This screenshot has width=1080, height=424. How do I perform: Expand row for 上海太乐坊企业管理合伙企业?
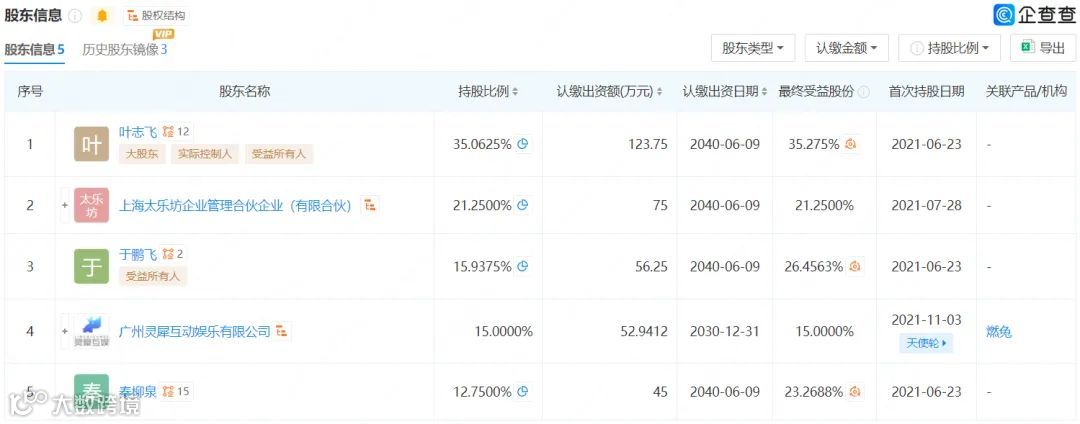click(x=65, y=205)
